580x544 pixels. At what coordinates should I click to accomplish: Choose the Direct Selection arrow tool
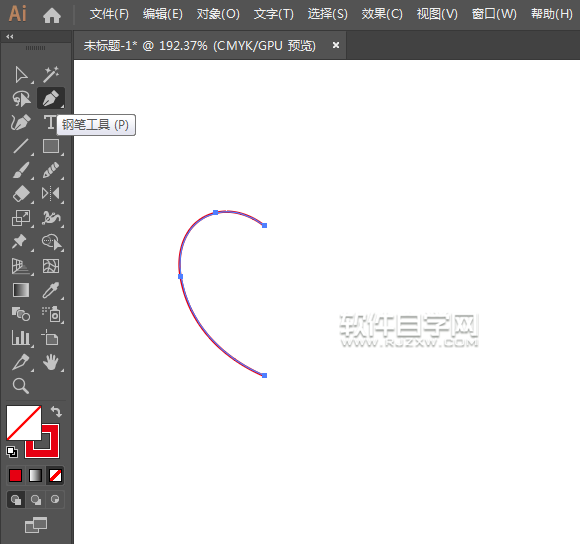pyautogui.click(x=21, y=75)
